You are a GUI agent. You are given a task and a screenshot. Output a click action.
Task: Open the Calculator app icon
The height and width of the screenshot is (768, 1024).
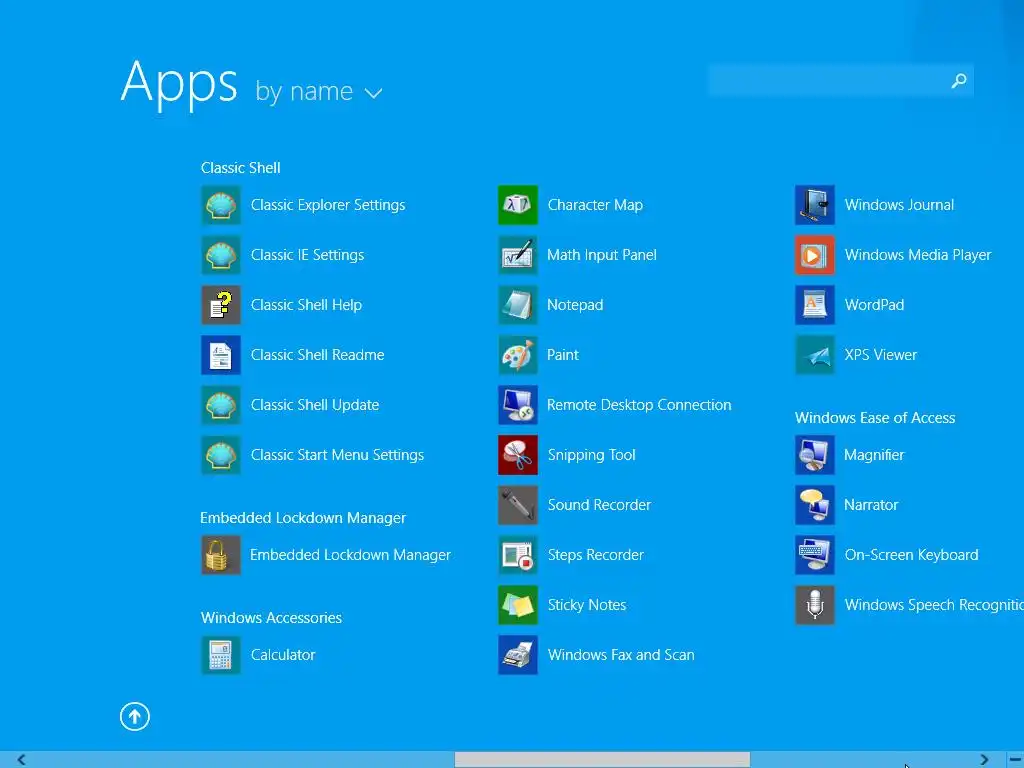[221, 655]
